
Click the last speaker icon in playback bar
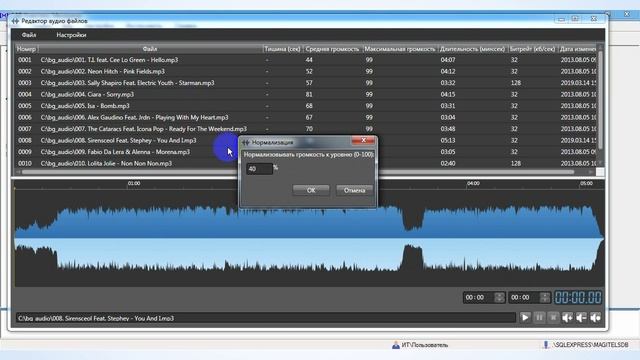coord(595,318)
